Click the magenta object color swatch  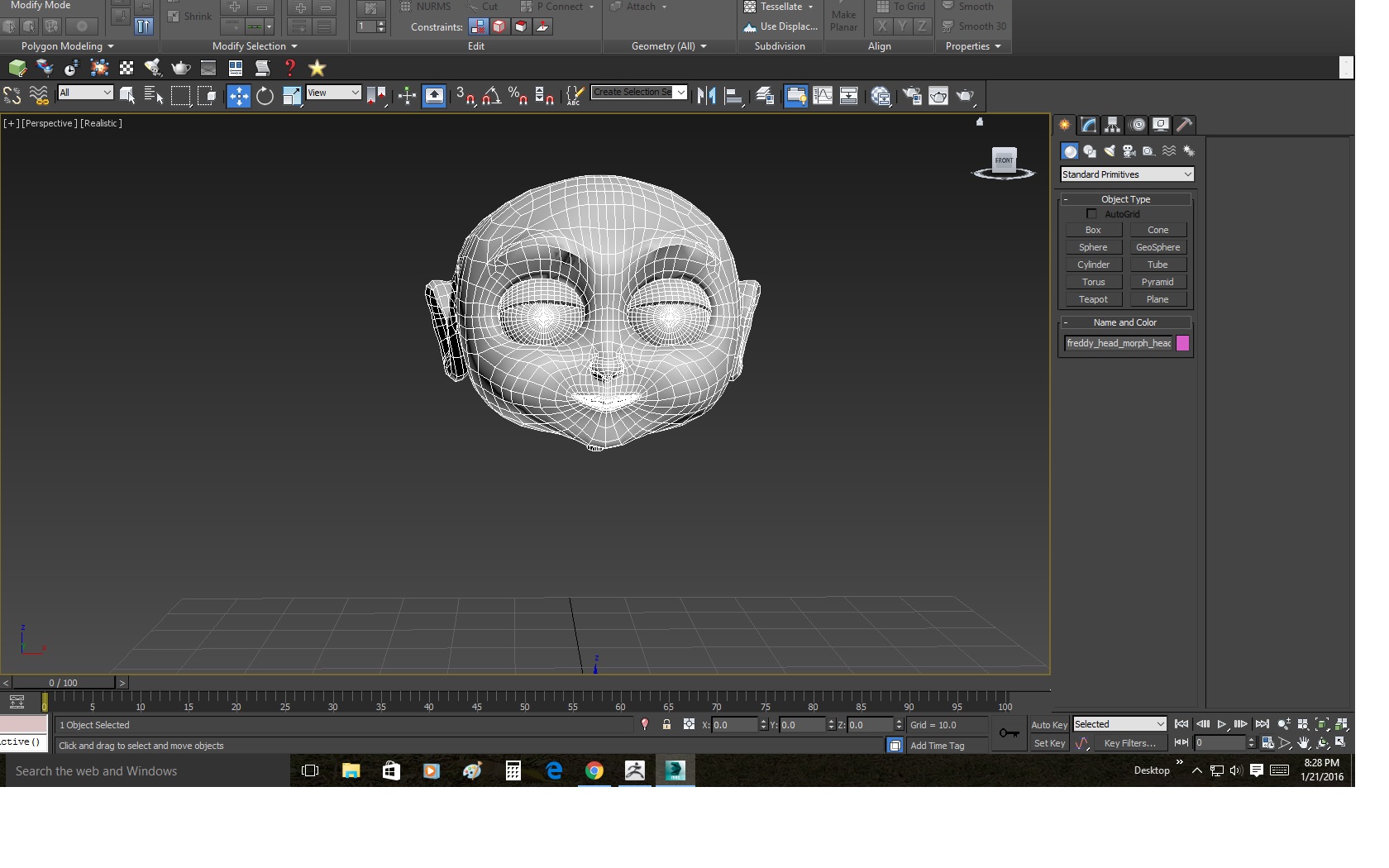(1182, 343)
